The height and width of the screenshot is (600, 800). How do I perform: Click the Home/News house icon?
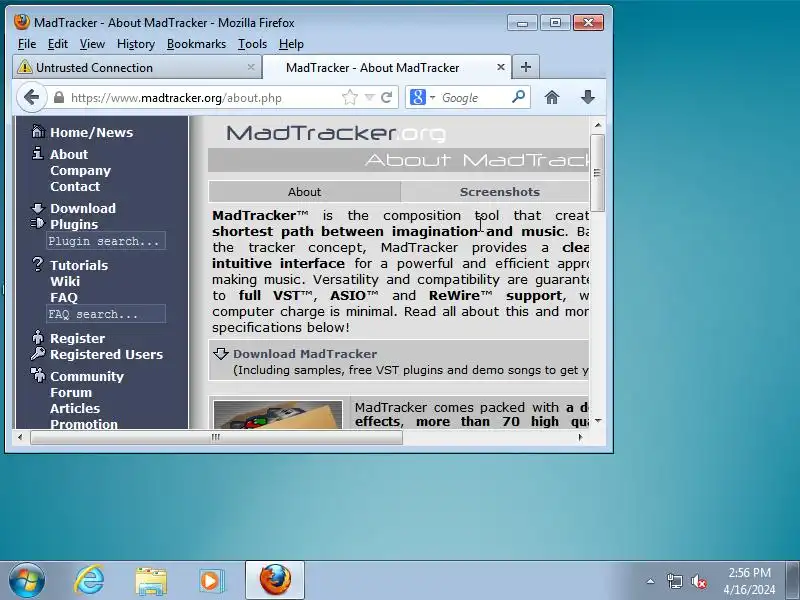point(38,131)
